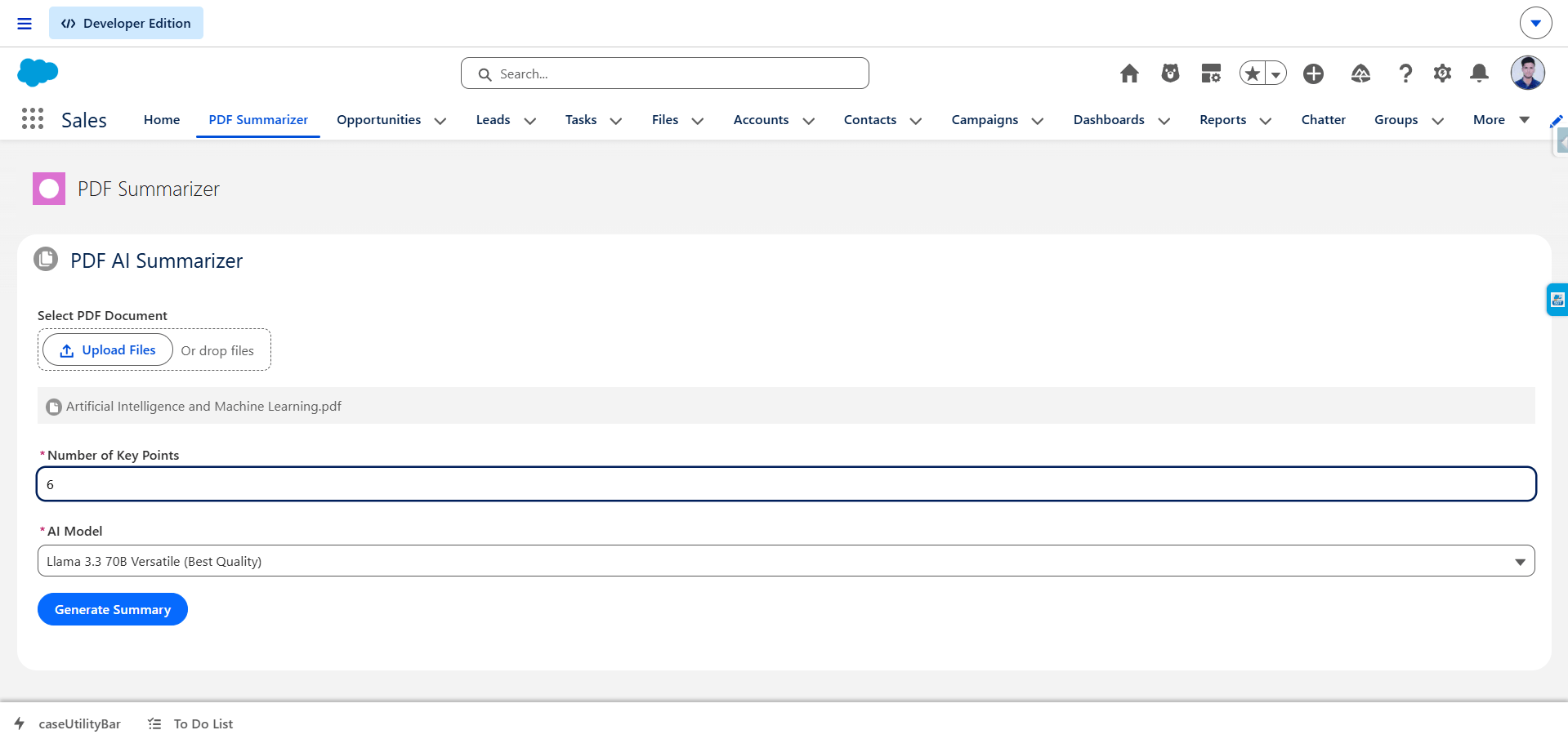The image size is (1568, 739).
Task: Go to Home via house icon
Action: [1129, 73]
